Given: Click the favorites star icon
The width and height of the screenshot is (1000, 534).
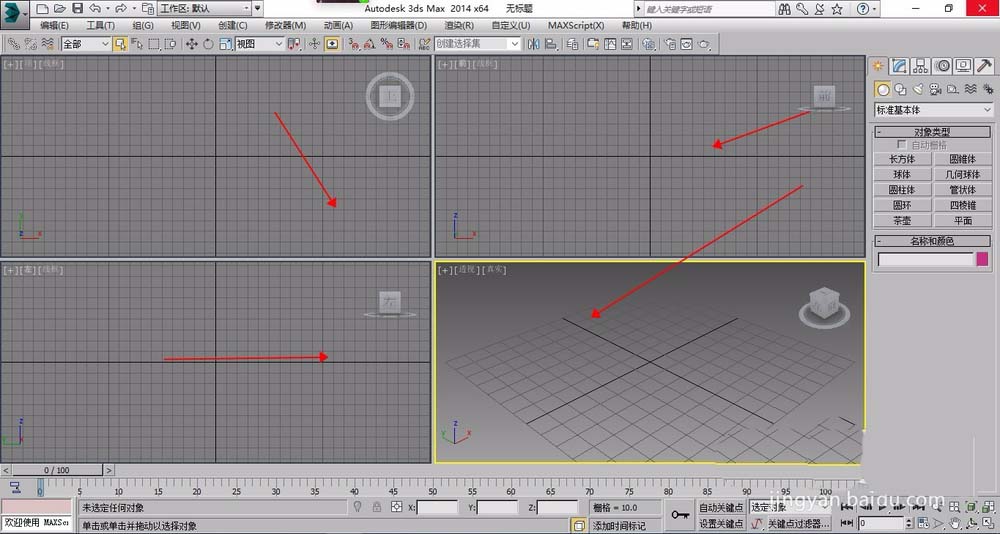Looking at the screenshot, I should coord(837,9).
